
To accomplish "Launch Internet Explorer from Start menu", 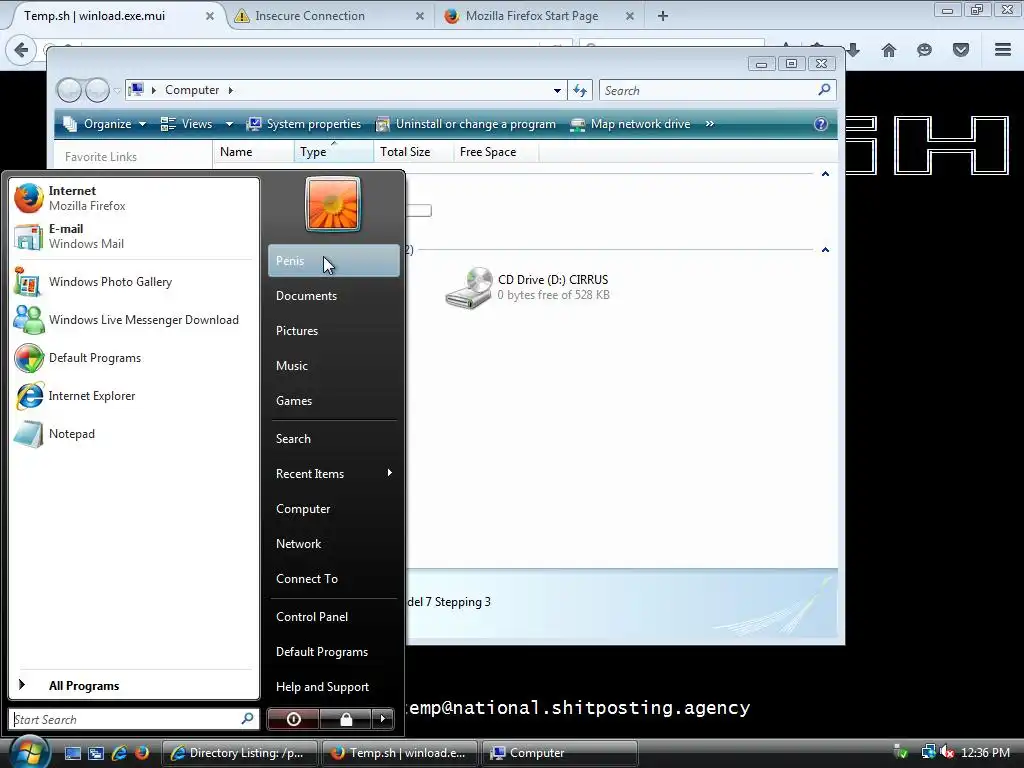I will [x=134, y=396].
